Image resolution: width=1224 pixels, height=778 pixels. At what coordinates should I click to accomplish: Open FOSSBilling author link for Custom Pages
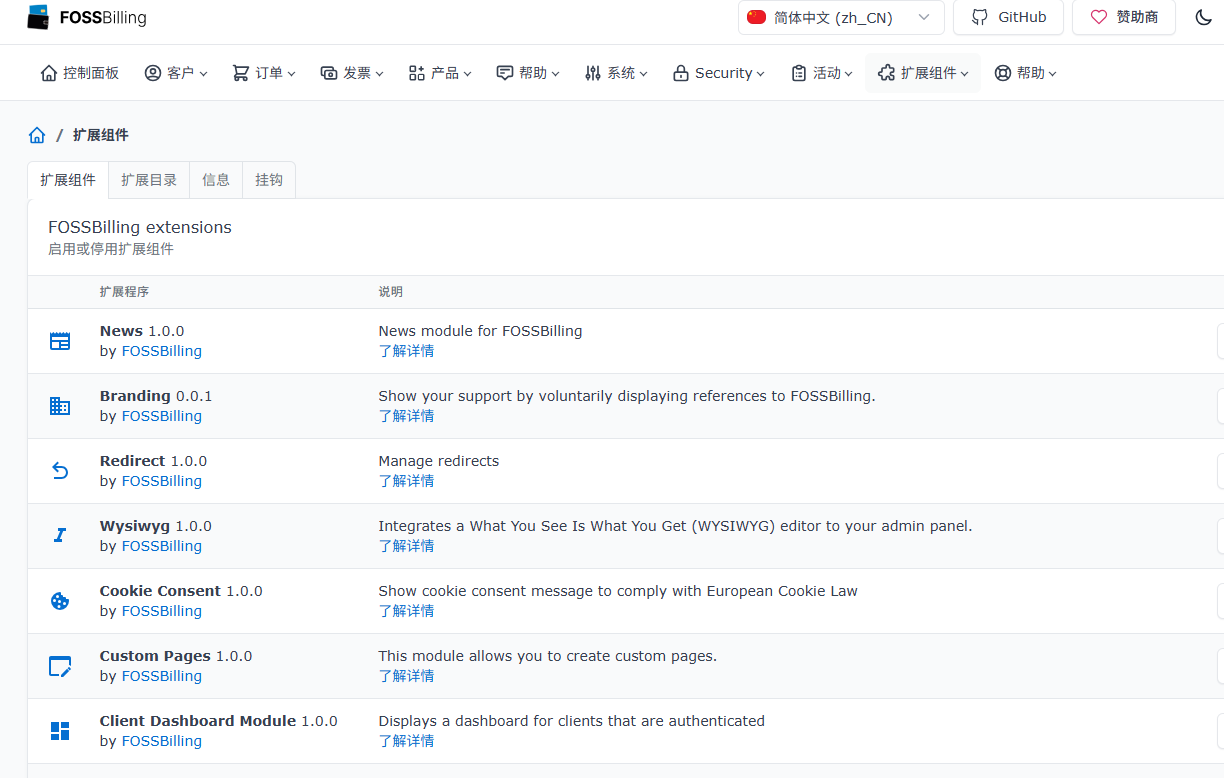pos(162,676)
